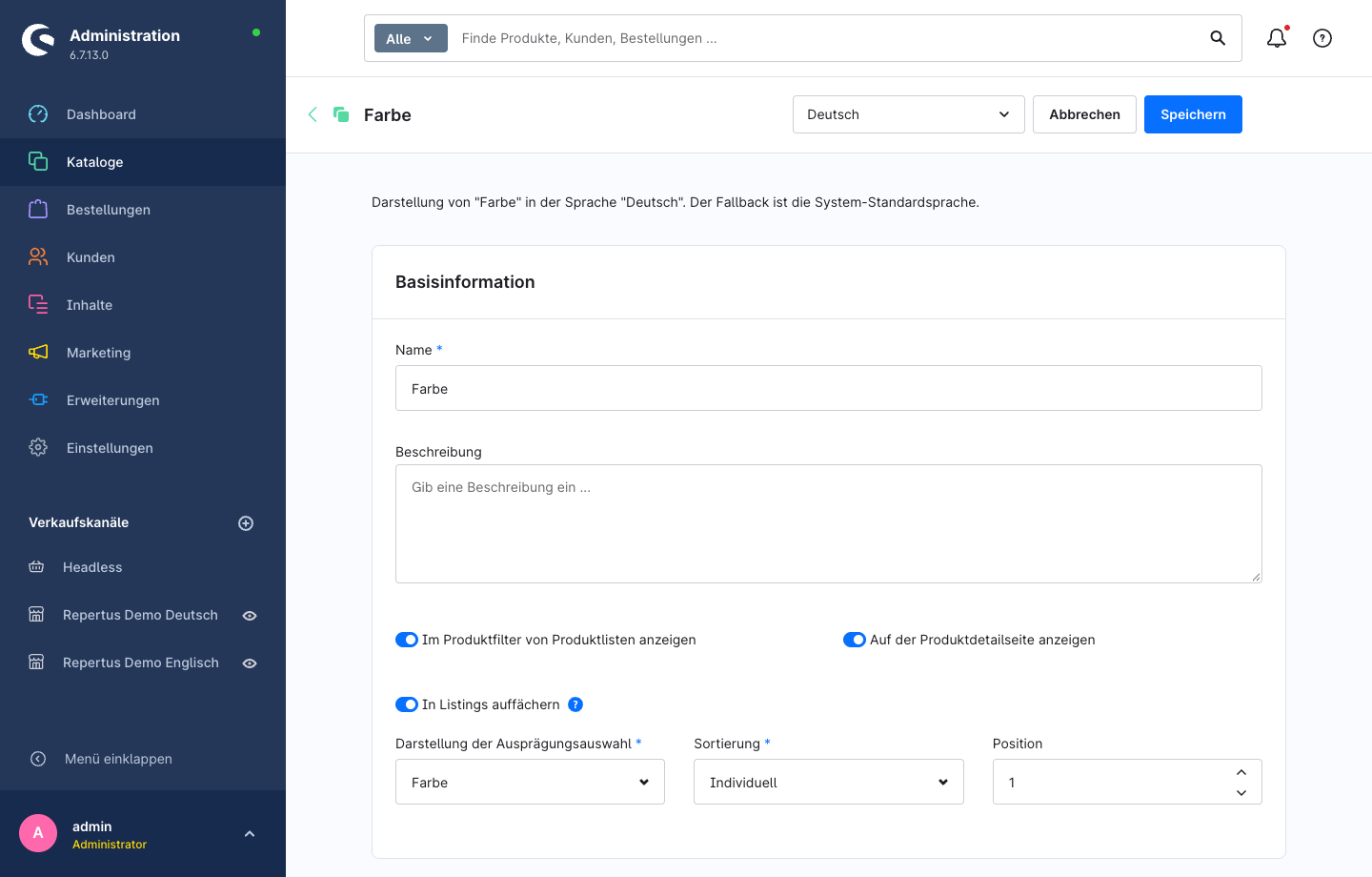Toggle Auf der Produktdetailseite anzeigen
This screenshot has width=1372, height=877.
(855, 640)
